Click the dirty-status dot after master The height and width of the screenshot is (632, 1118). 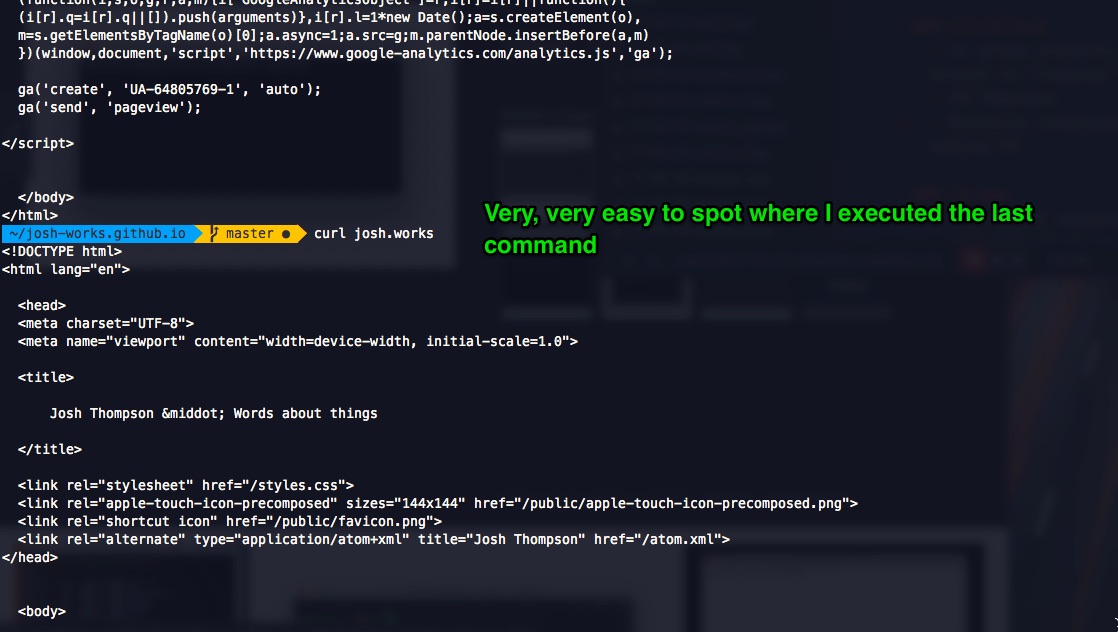click(x=286, y=234)
